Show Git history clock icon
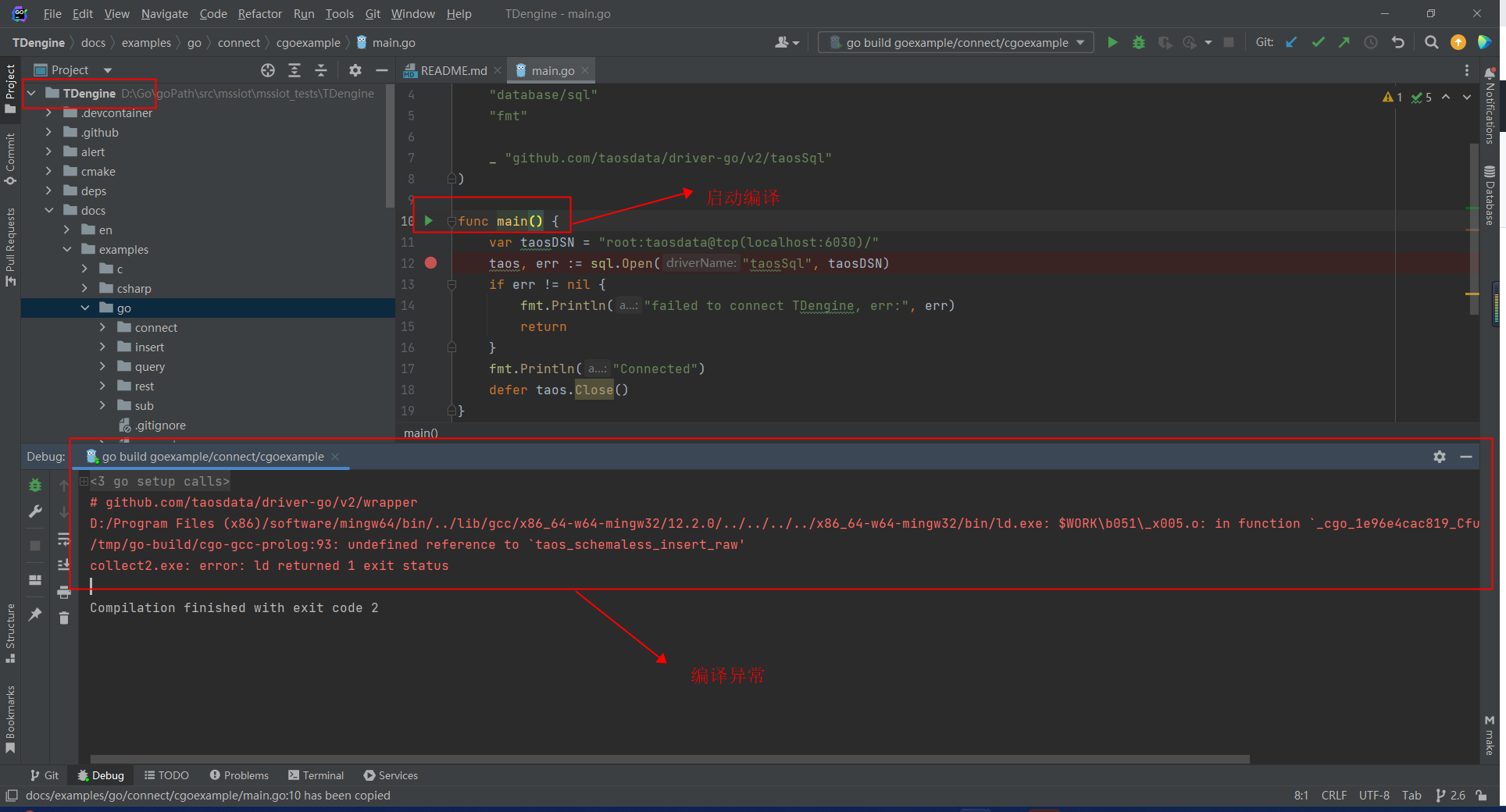 click(1371, 42)
